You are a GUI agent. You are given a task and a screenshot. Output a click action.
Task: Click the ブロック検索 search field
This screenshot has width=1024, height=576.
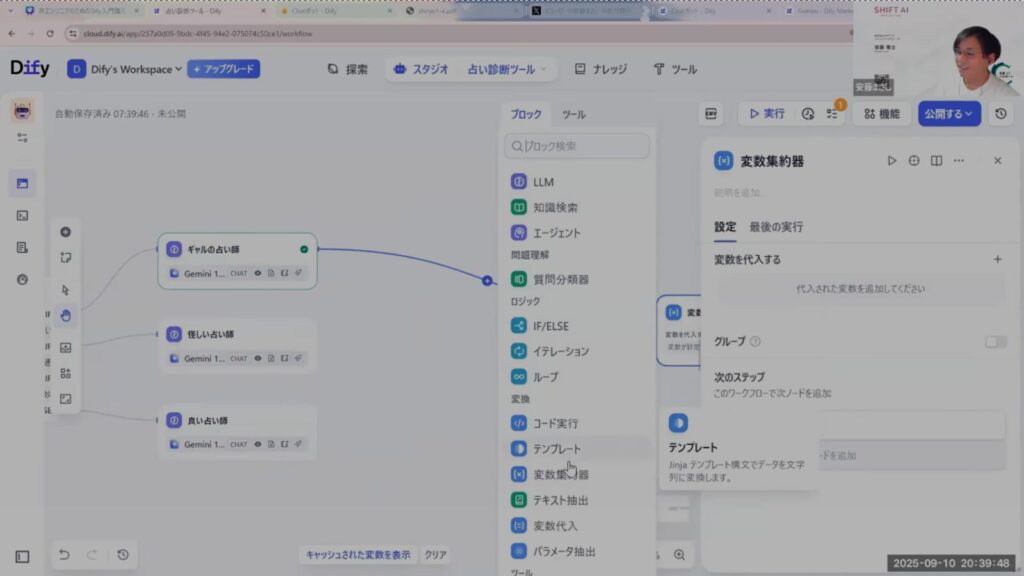(x=579, y=146)
